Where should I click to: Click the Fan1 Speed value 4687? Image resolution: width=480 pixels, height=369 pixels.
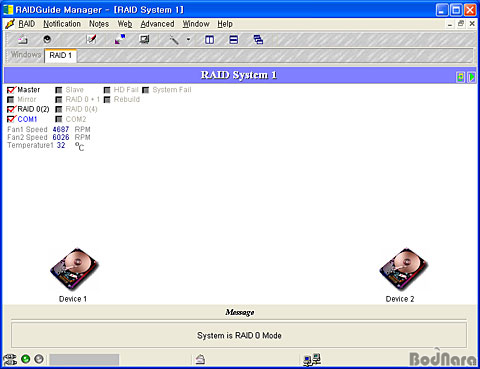[61, 129]
